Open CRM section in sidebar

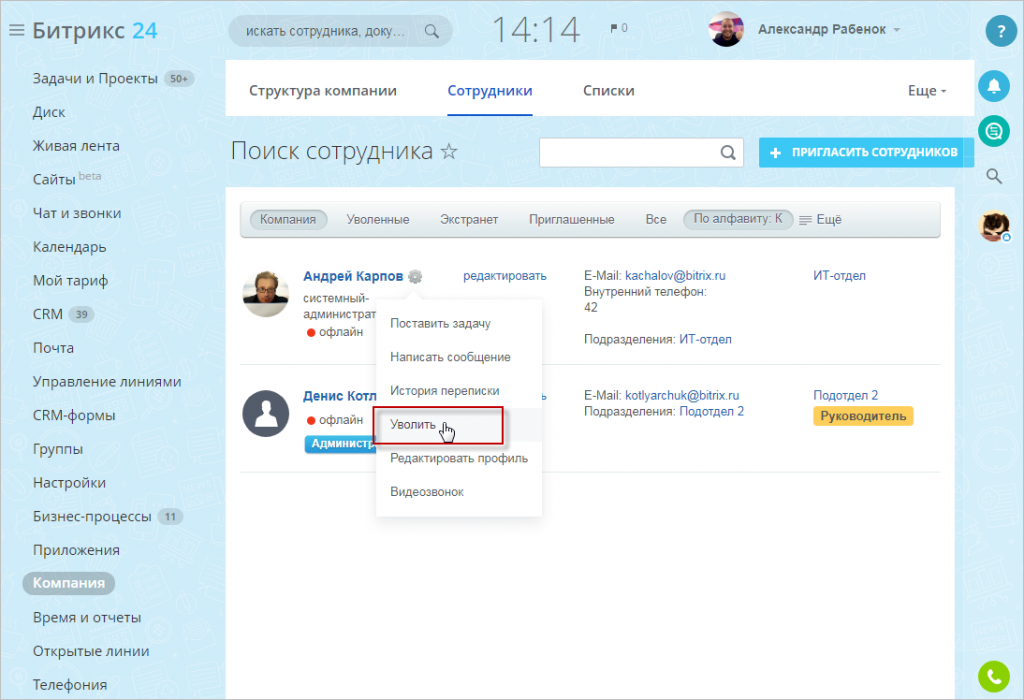(48, 314)
